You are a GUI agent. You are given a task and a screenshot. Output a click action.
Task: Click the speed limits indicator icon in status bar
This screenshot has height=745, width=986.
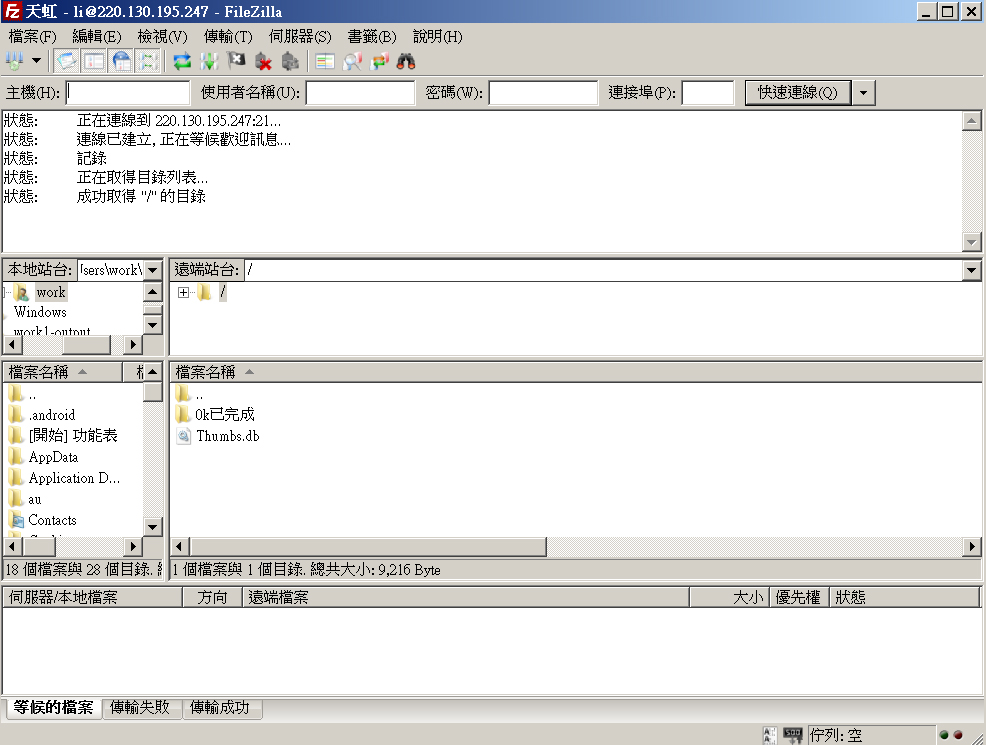[x=792, y=734]
